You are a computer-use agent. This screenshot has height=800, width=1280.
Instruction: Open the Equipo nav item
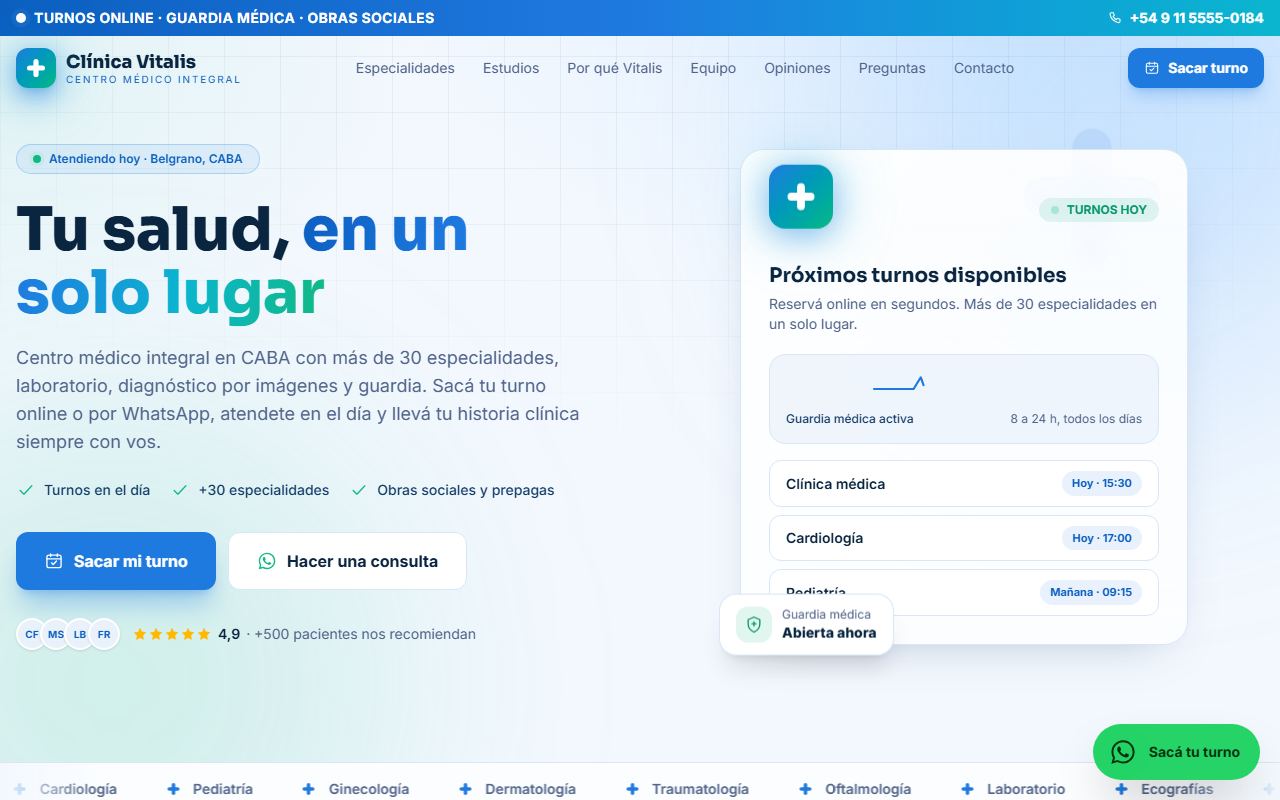[x=713, y=68]
